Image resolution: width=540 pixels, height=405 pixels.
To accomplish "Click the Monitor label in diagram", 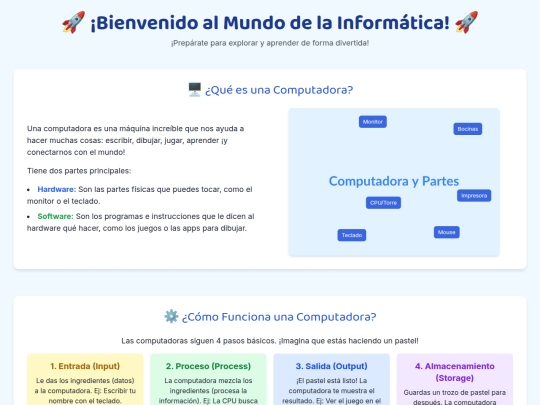I will tap(373, 122).
